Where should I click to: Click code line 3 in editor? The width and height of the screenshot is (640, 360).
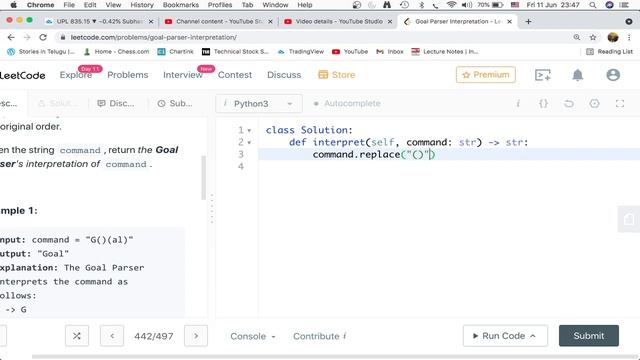[449, 154]
